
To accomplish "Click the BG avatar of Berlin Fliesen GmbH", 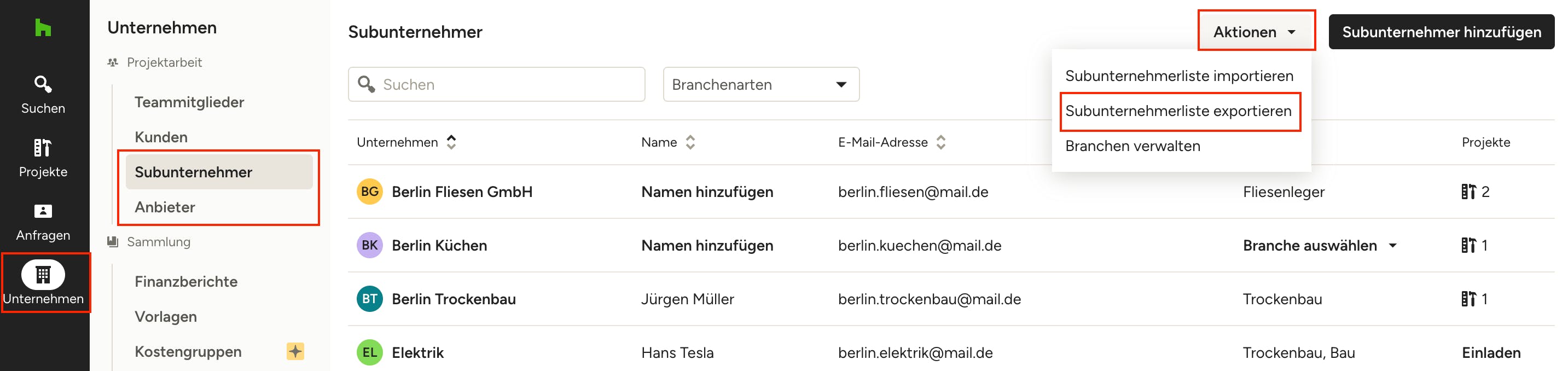I will 369,192.
